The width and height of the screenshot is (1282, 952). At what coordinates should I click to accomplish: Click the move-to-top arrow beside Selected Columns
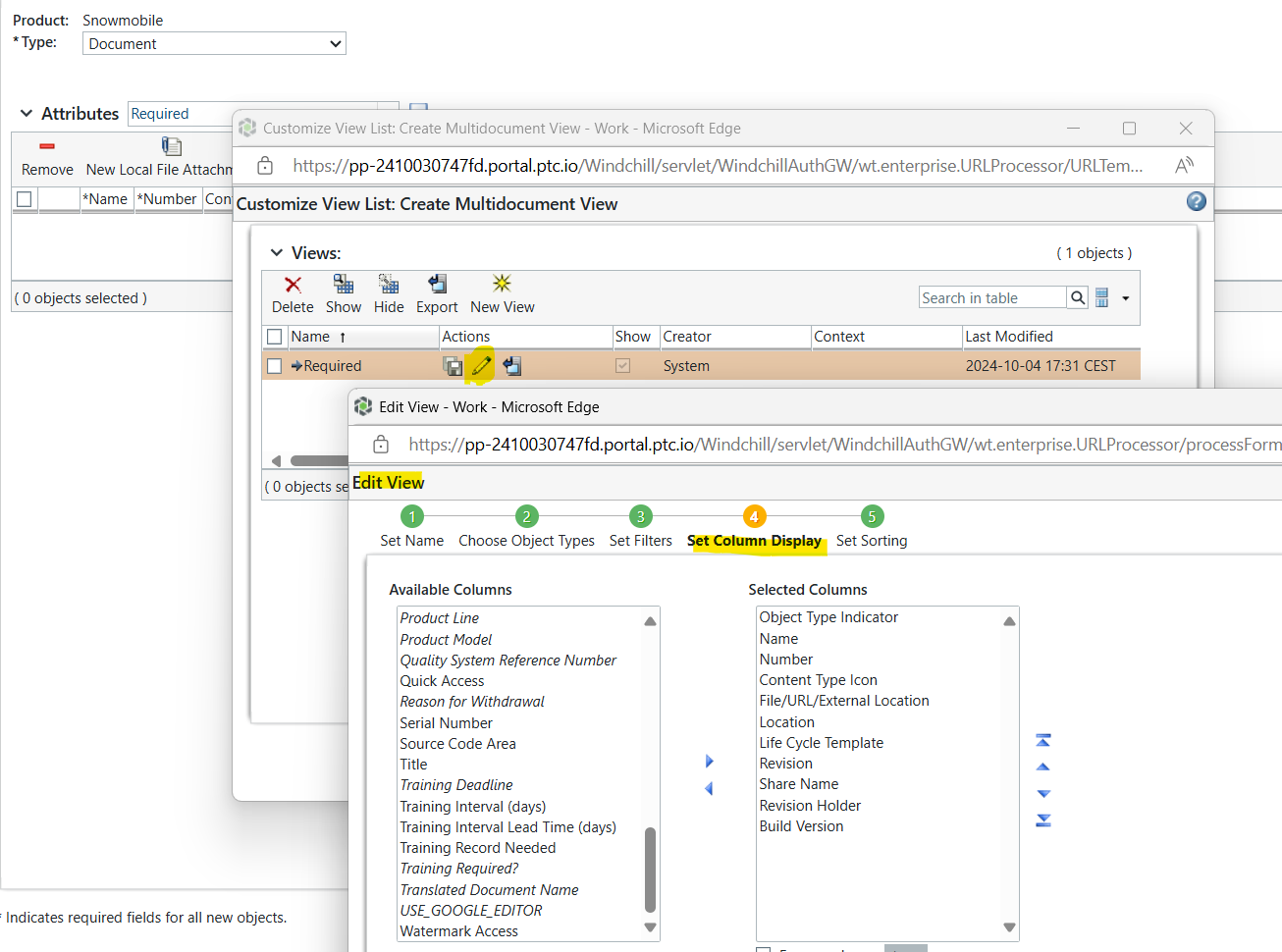[x=1042, y=739]
